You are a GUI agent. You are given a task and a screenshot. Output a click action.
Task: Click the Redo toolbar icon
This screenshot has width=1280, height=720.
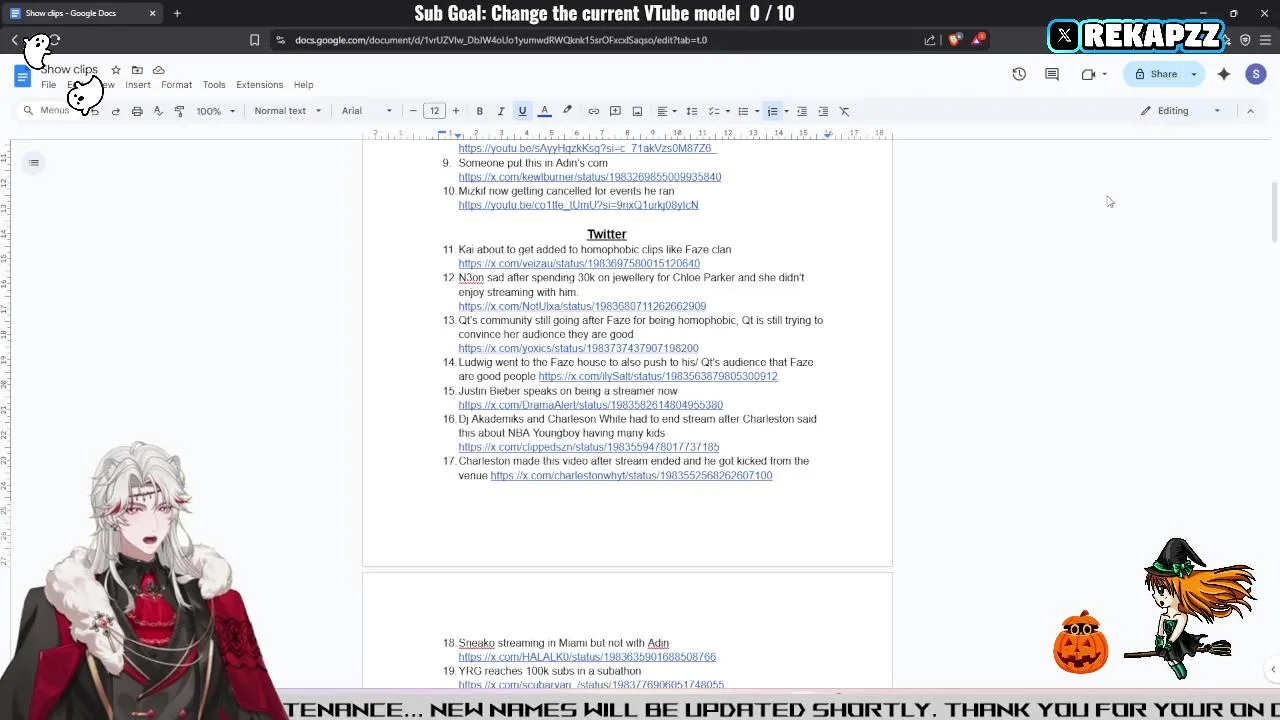(x=116, y=111)
